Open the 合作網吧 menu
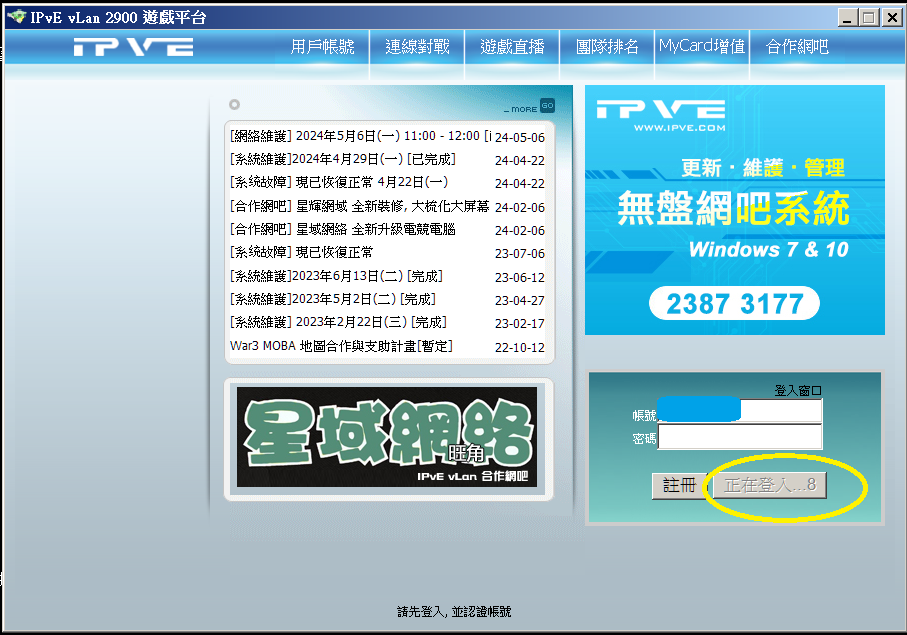Viewport: 907px width, 635px height. tap(797, 46)
